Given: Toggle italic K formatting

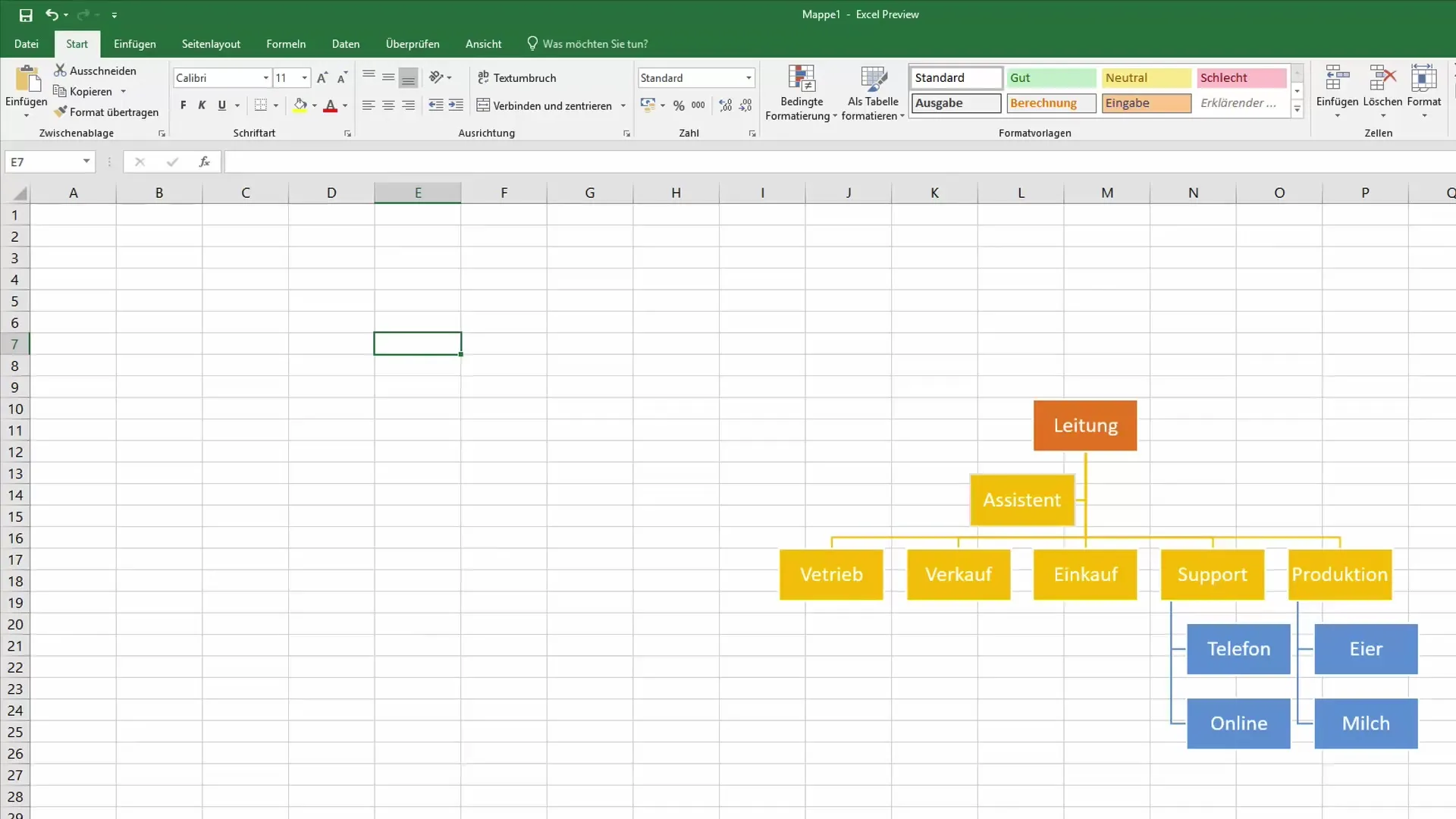Looking at the screenshot, I should pyautogui.click(x=202, y=105).
